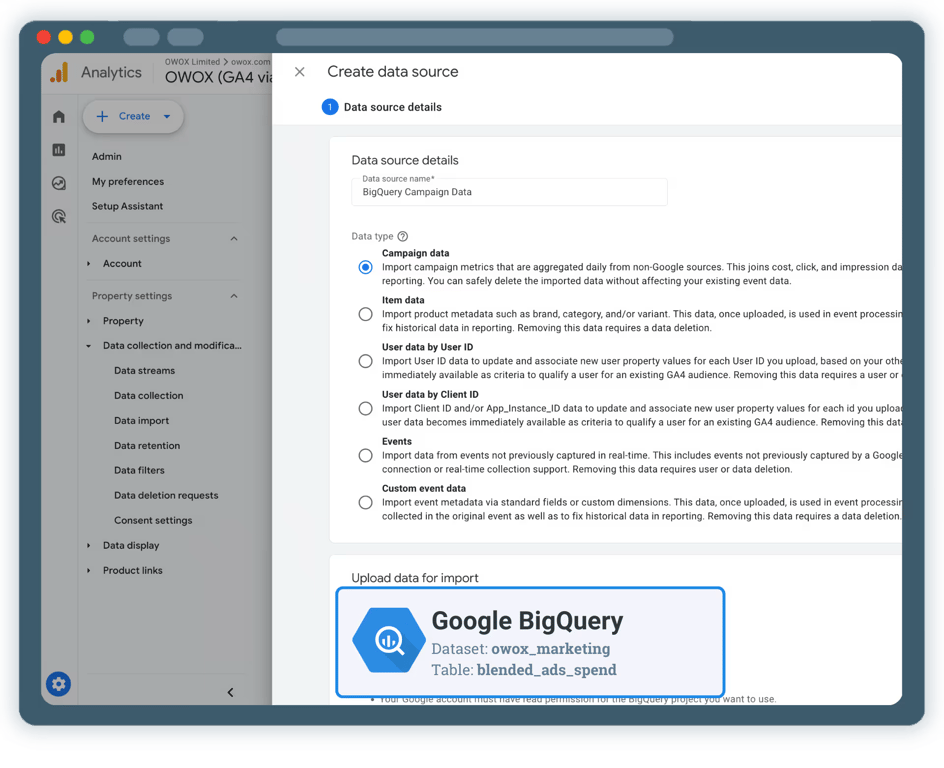Collapse the Property settings section chevron
The width and height of the screenshot is (944, 768).
[x=234, y=296]
